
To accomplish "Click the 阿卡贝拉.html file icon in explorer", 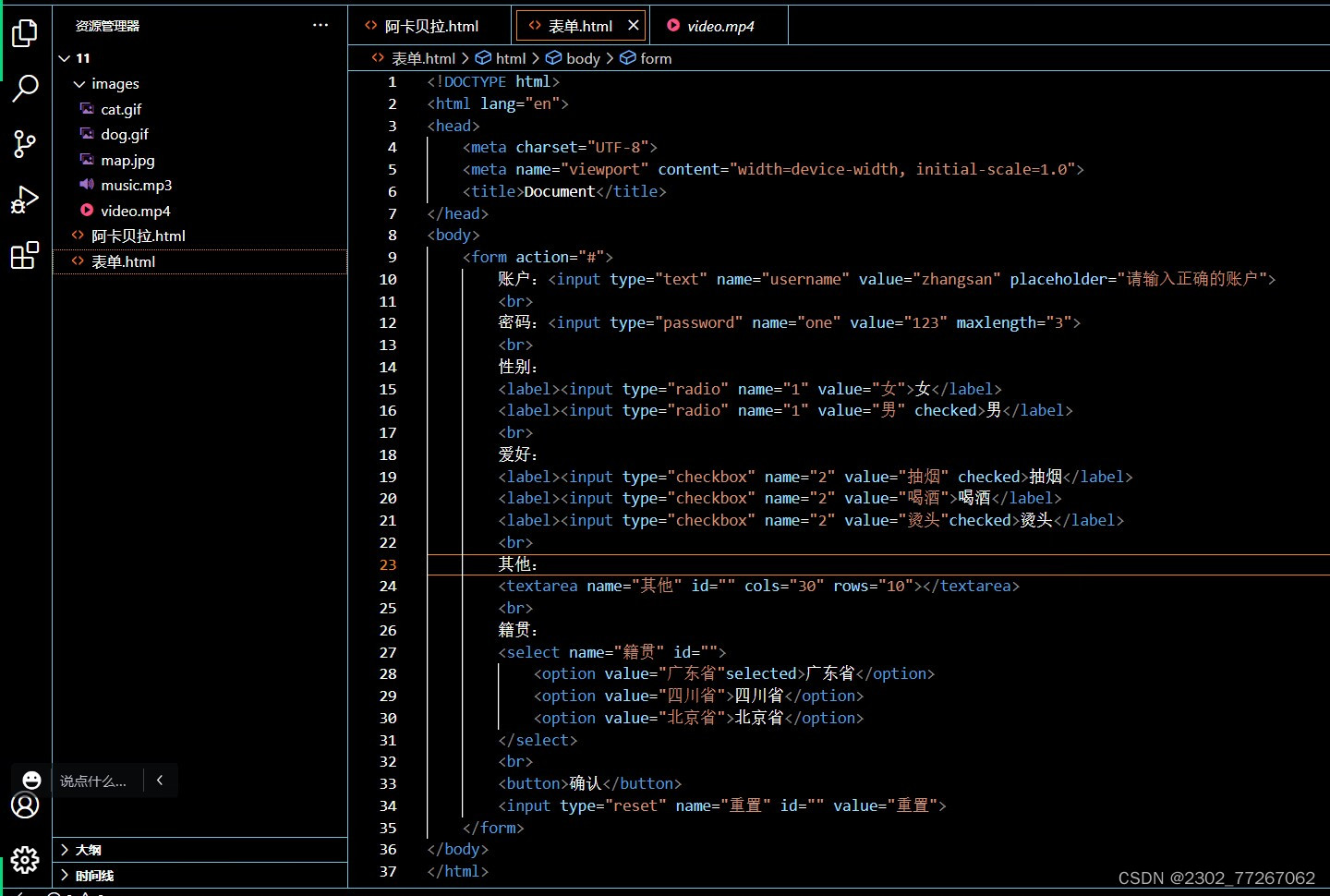I will [78, 236].
